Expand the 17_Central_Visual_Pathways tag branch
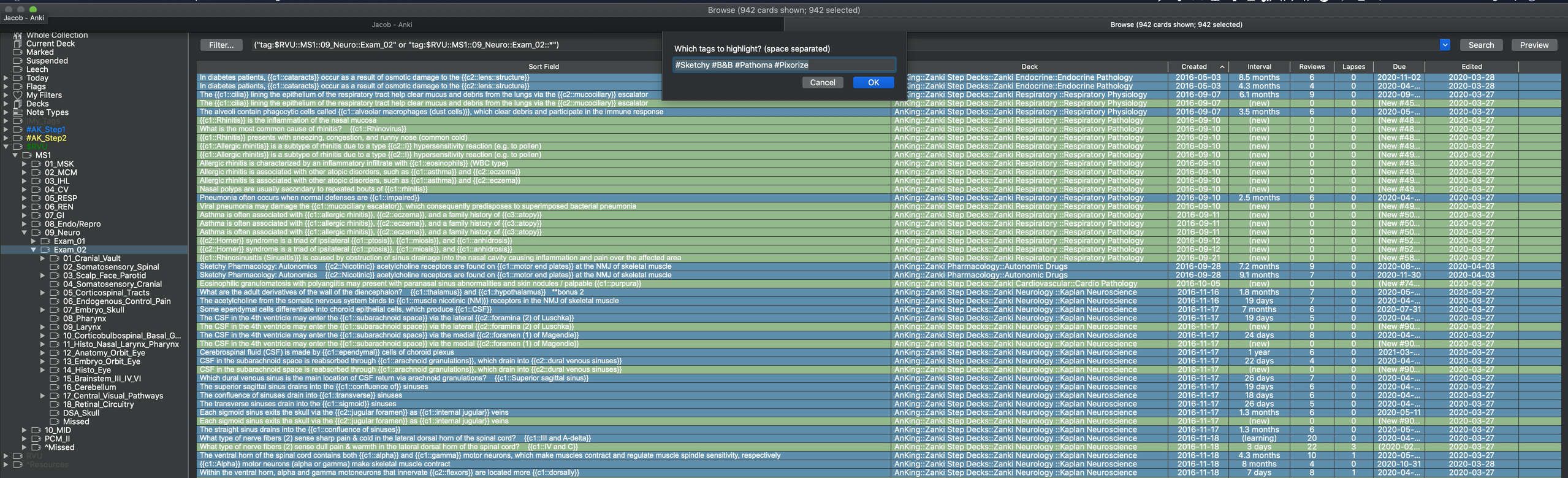This screenshot has height=478, width=1568. pyautogui.click(x=43, y=396)
